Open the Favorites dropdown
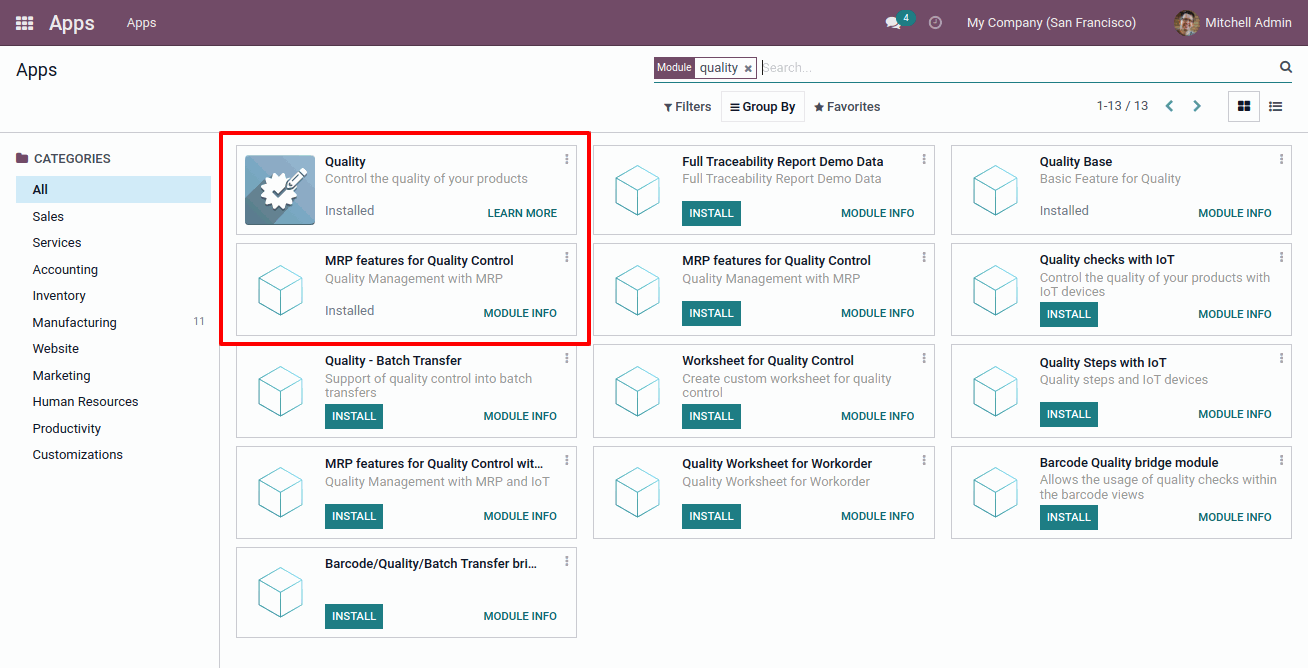This screenshot has height=668, width=1308. click(847, 107)
